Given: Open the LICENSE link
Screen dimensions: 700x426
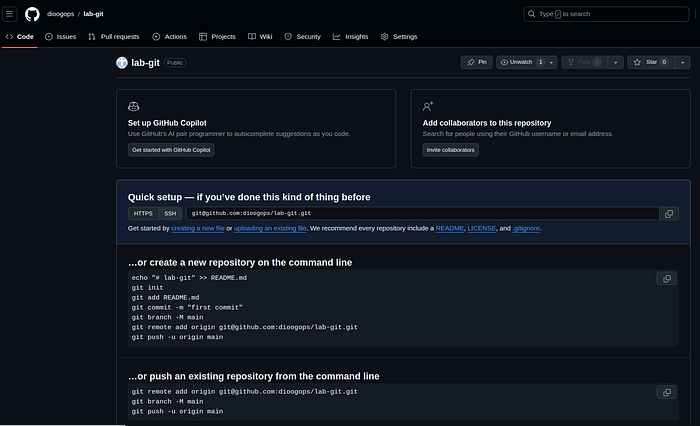Looking at the screenshot, I should (x=482, y=228).
